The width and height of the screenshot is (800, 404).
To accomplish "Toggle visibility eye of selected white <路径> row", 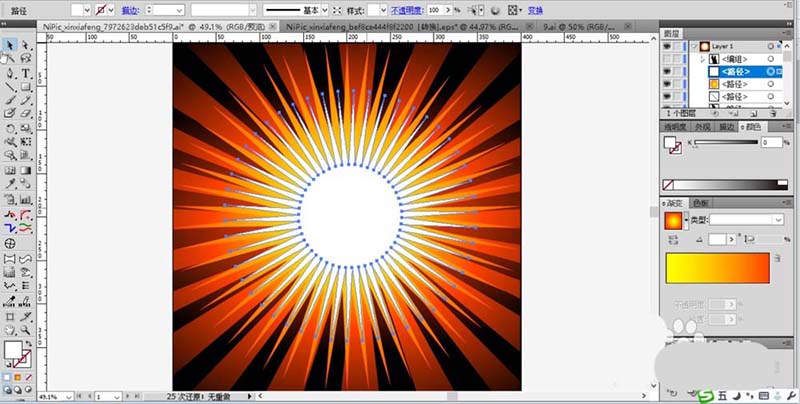I will click(x=666, y=71).
